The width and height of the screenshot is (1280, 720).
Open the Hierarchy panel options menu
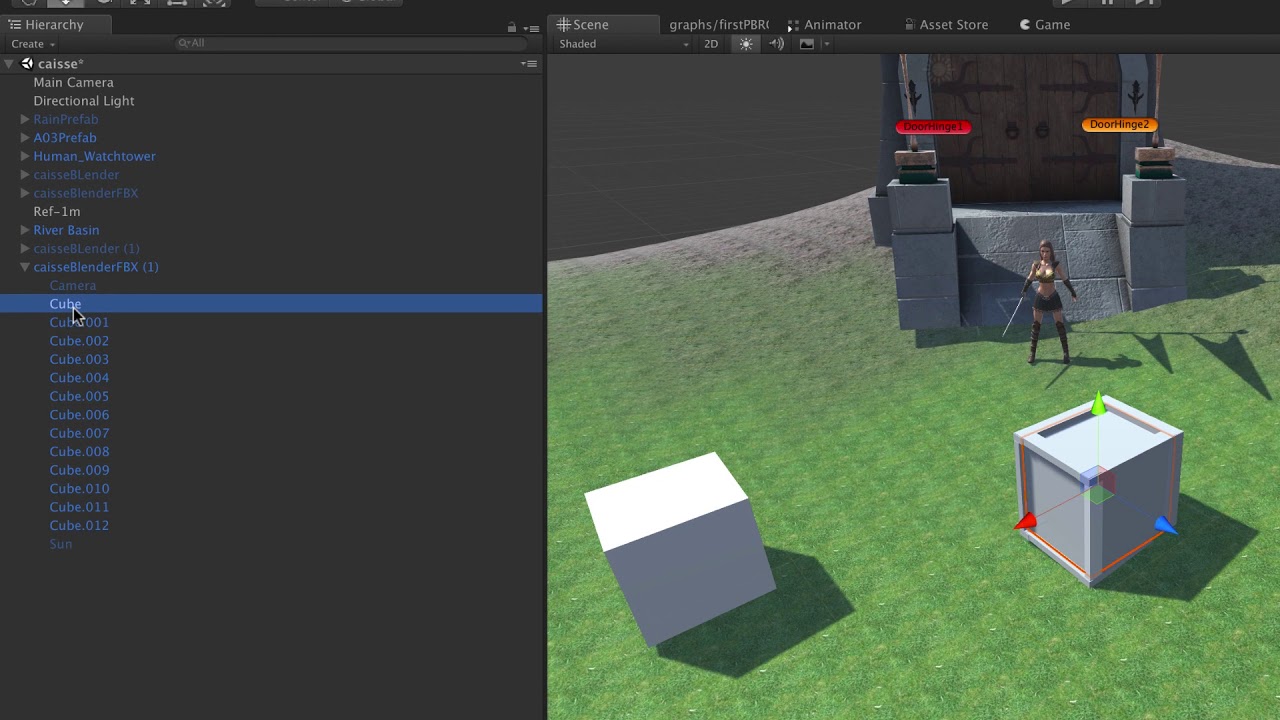tap(531, 27)
